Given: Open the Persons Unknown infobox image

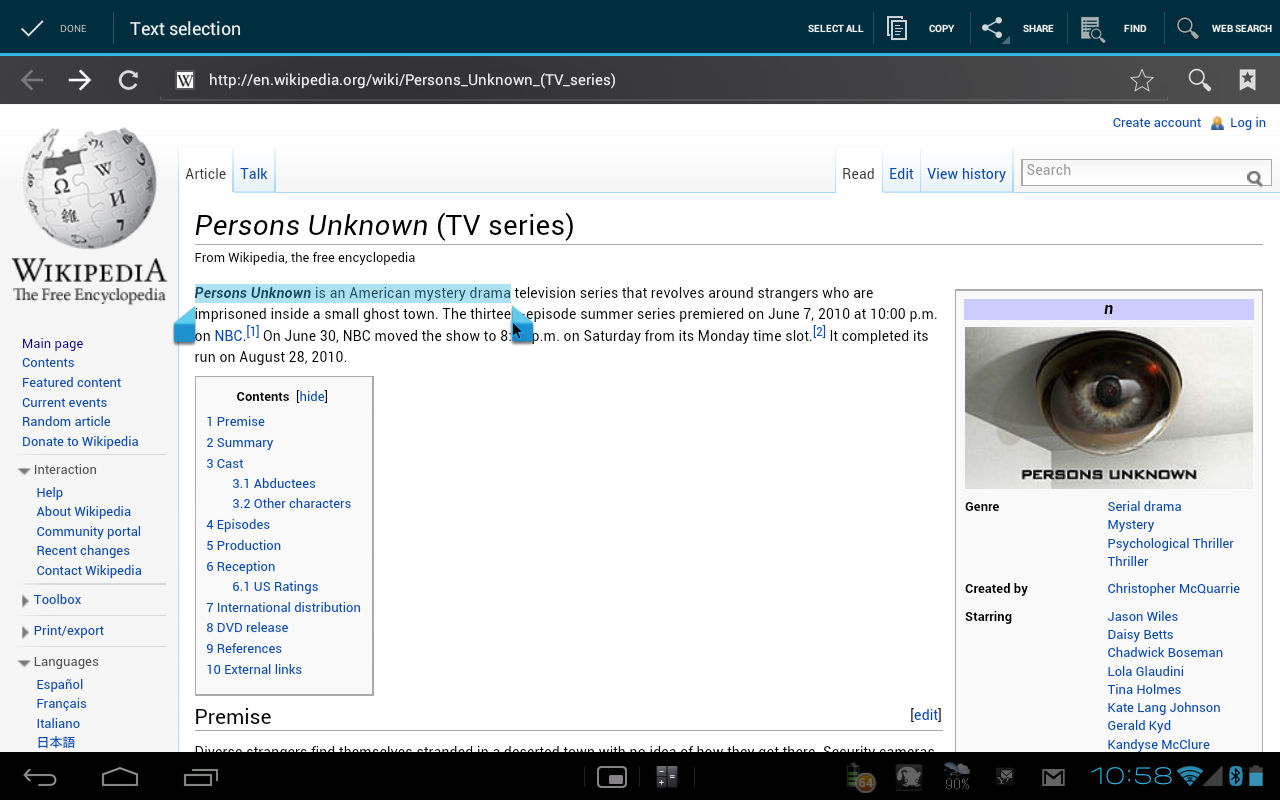Looking at the screenshot, I should coord(1109,408).
